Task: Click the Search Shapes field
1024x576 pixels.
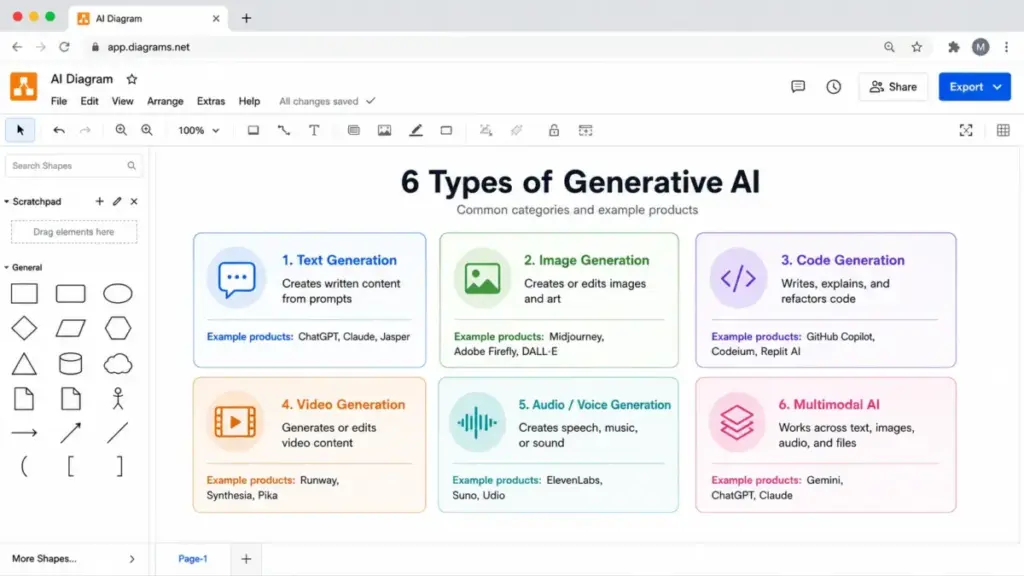Action: [x=74, y=166]
